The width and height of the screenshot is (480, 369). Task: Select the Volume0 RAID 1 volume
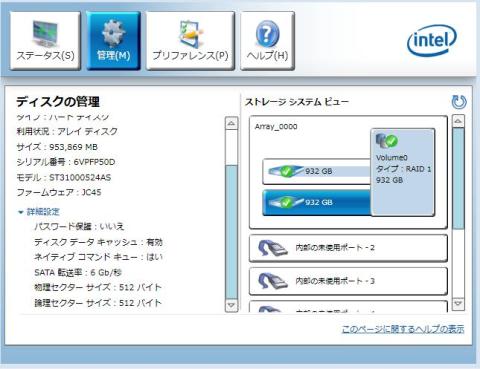(x=403, y=172)
